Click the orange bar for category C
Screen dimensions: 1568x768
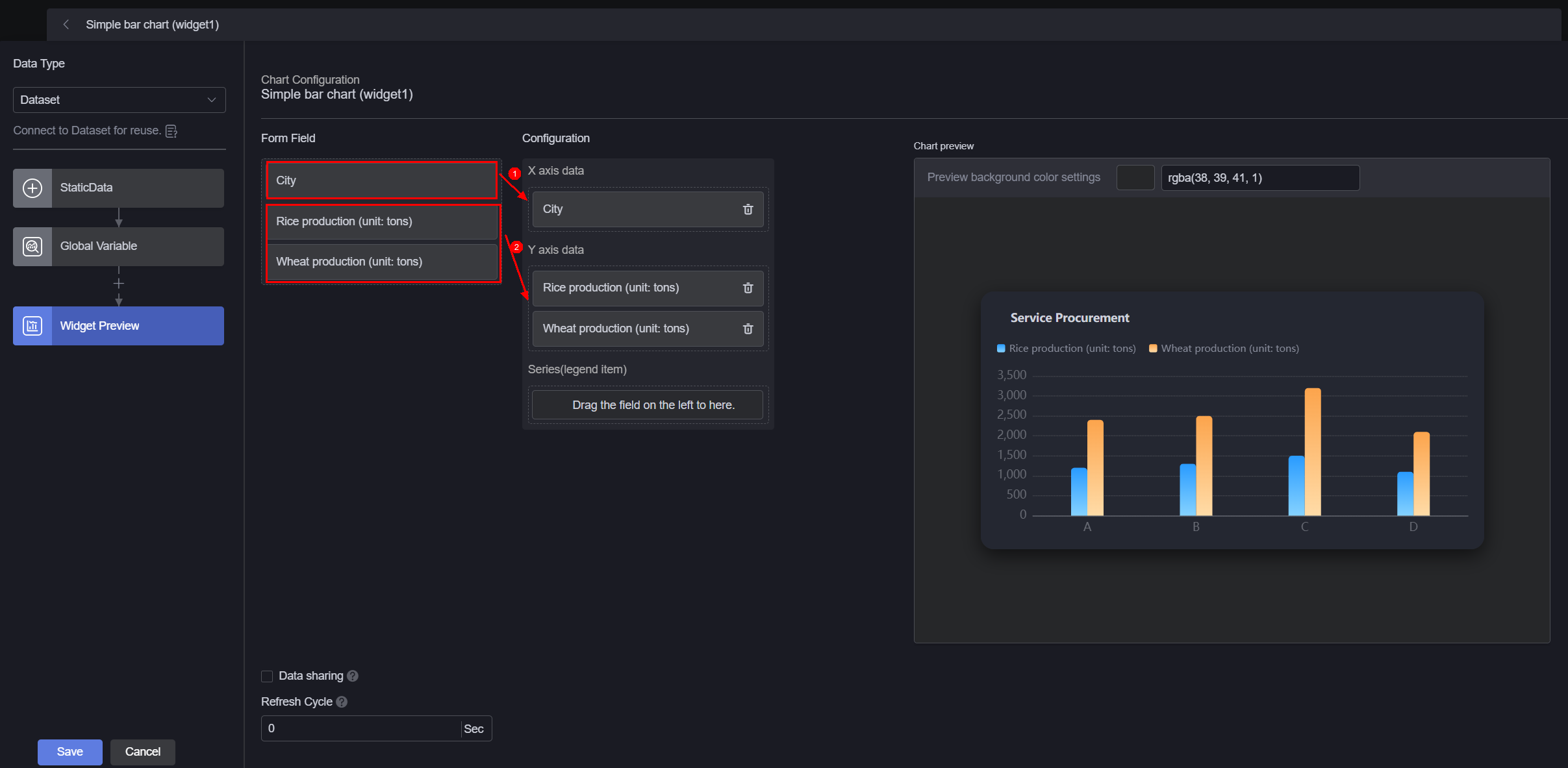point(1313,452)
